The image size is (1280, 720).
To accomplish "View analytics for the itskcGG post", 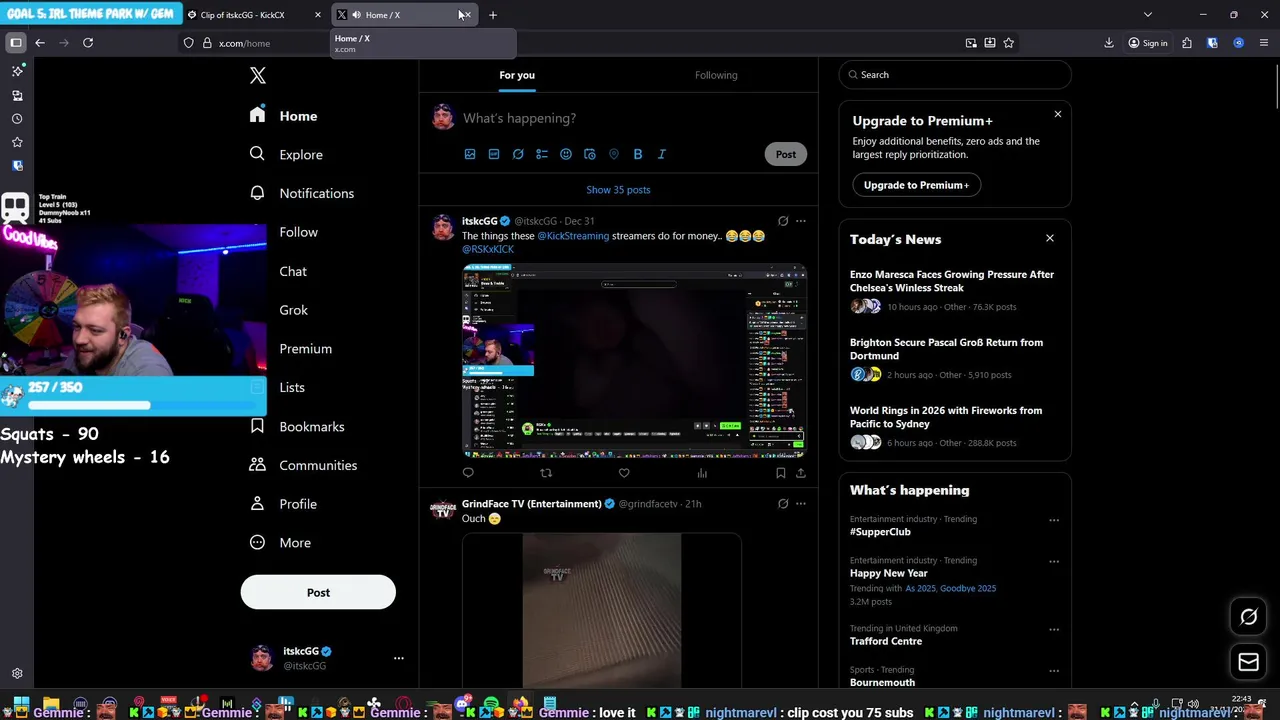I will [702, 473].
